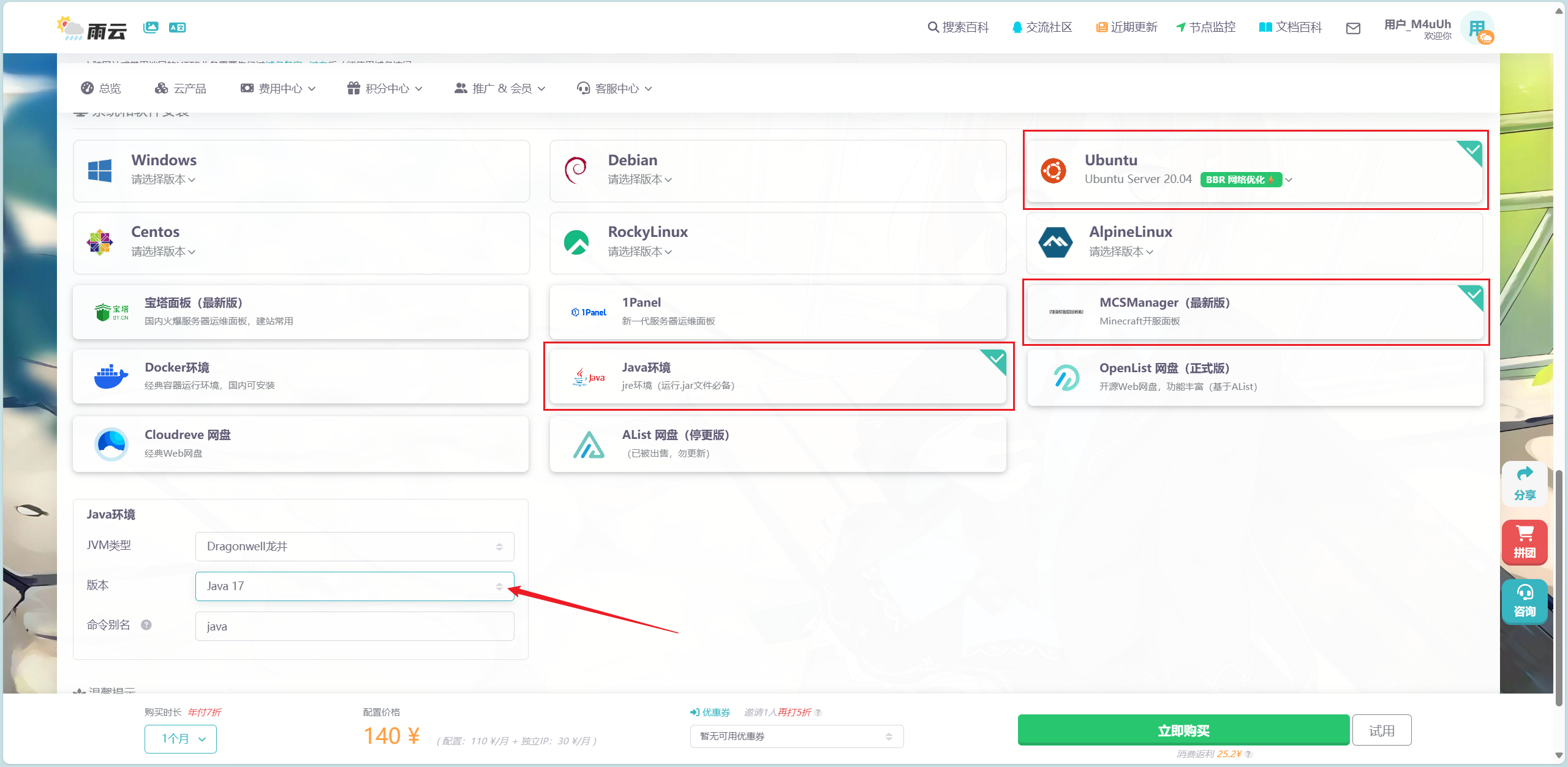Click the 命令别名 java input field
1568x767 pixels.
click(x=355, y=626)
